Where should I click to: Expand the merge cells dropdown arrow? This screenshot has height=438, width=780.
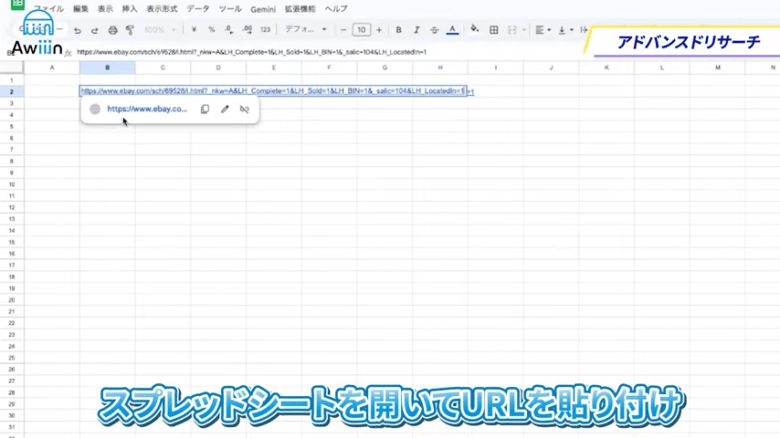(x=524, y=30)
